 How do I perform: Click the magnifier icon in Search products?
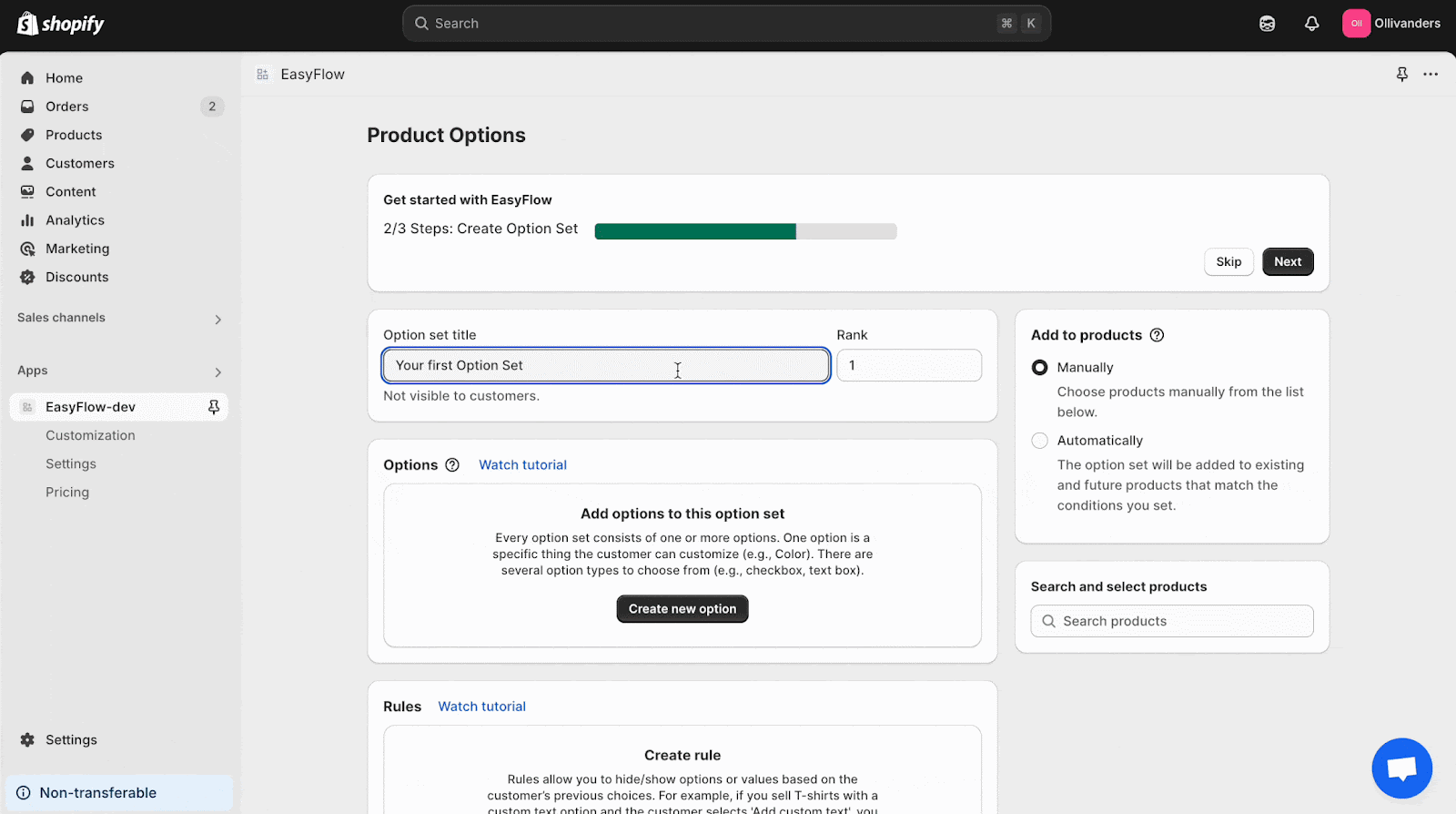click(1048, 621)
